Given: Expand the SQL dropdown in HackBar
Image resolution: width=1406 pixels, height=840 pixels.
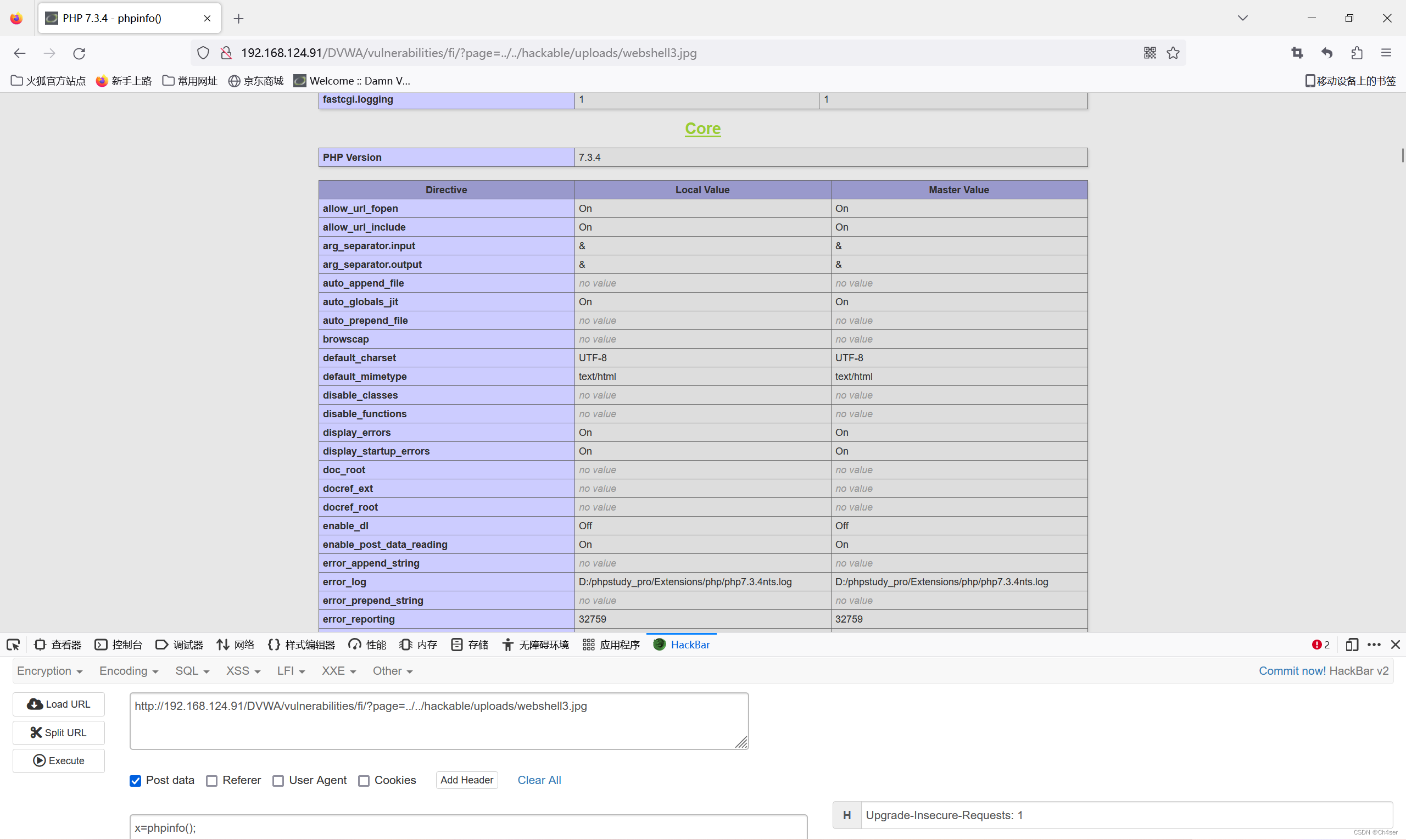Looking at the screenshot, I should 192,671.
